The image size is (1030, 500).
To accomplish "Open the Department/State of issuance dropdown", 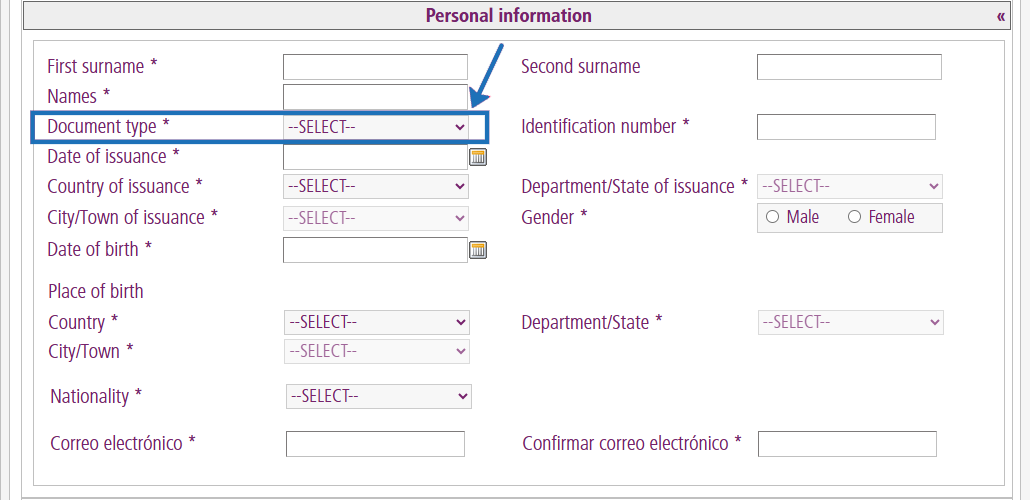I will (x=850, y=186).
